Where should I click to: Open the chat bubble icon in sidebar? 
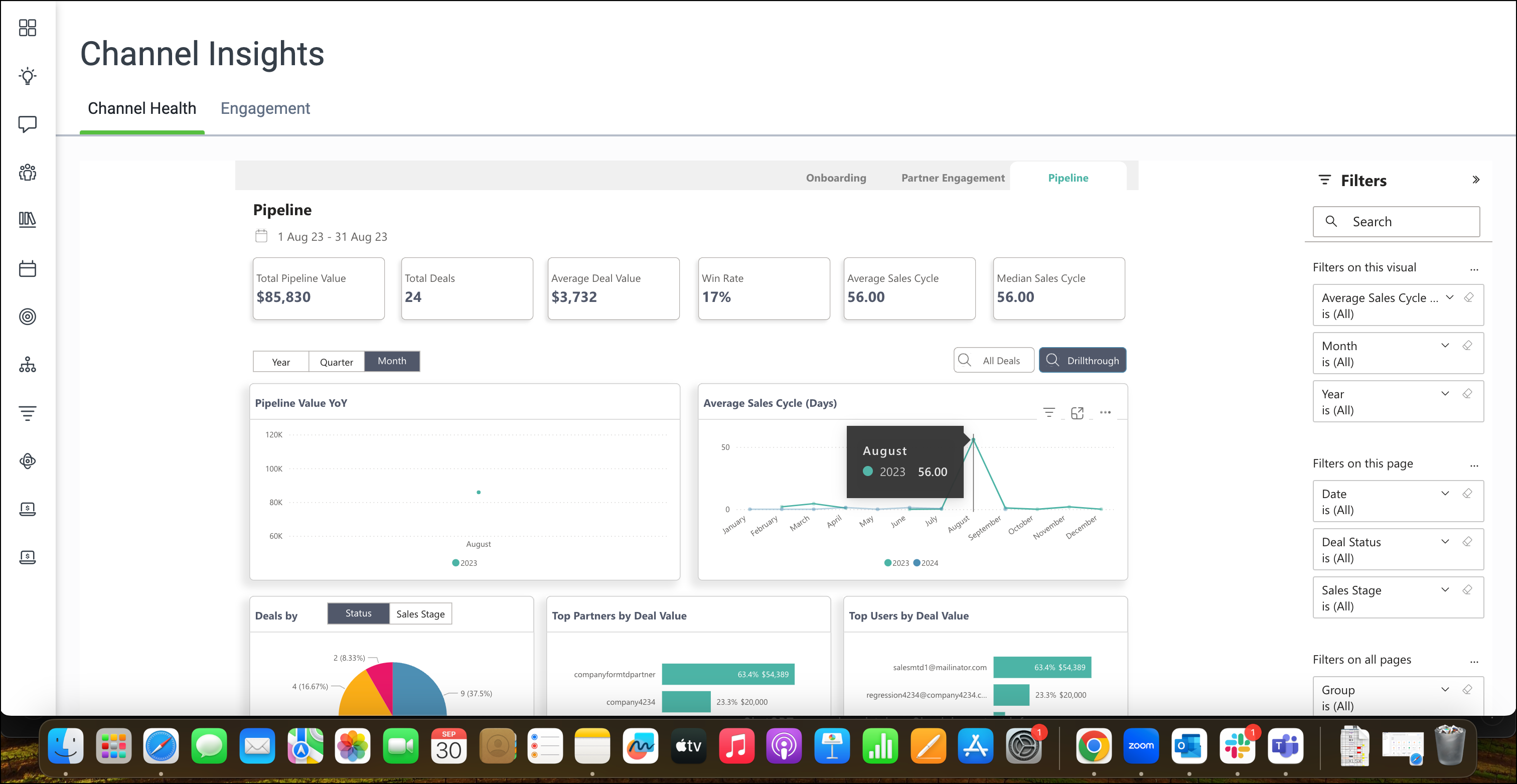pyautogui.click(x=27, y=124)
